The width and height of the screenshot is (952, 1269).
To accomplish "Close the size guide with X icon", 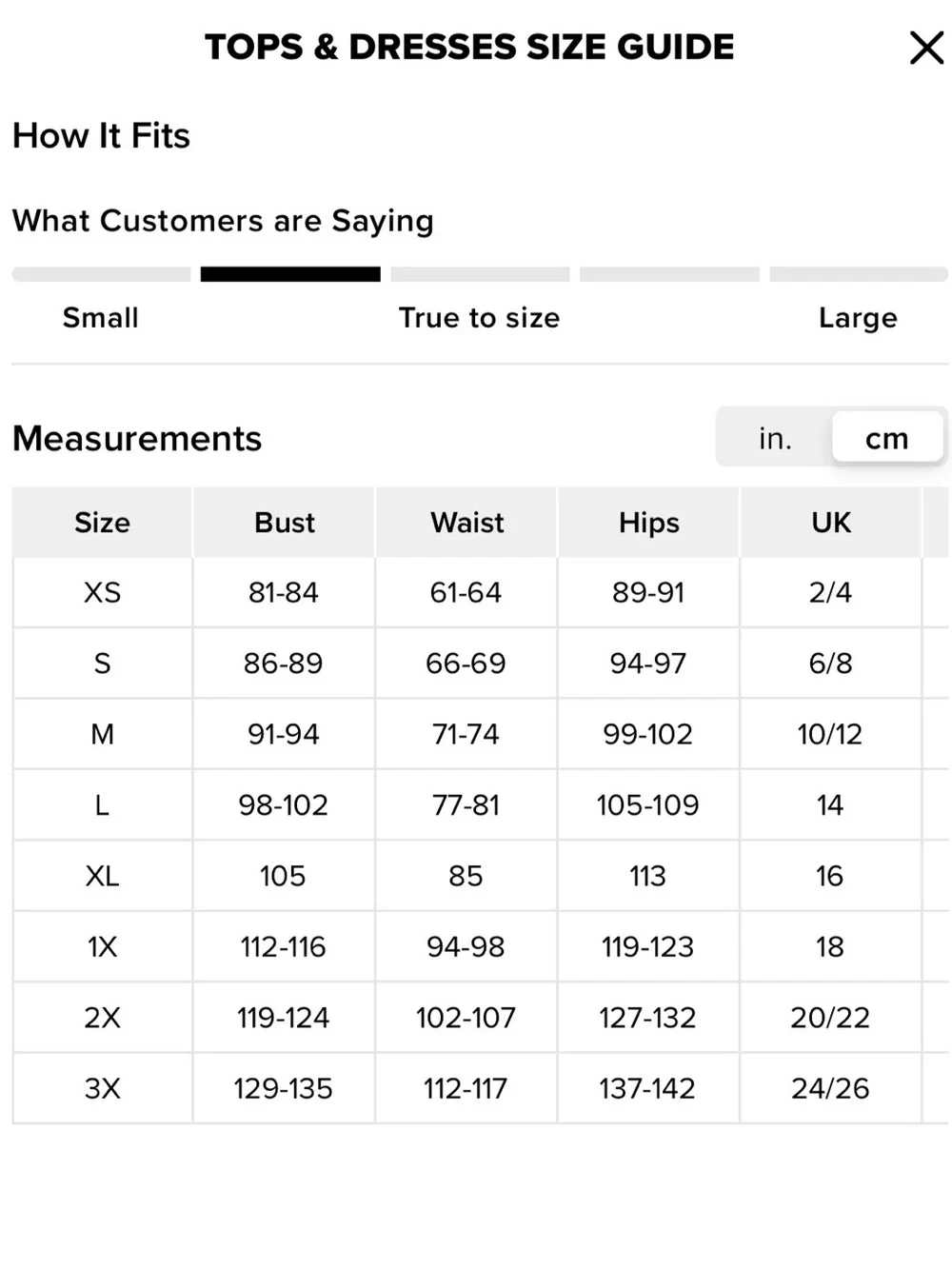I will (926, 48).
